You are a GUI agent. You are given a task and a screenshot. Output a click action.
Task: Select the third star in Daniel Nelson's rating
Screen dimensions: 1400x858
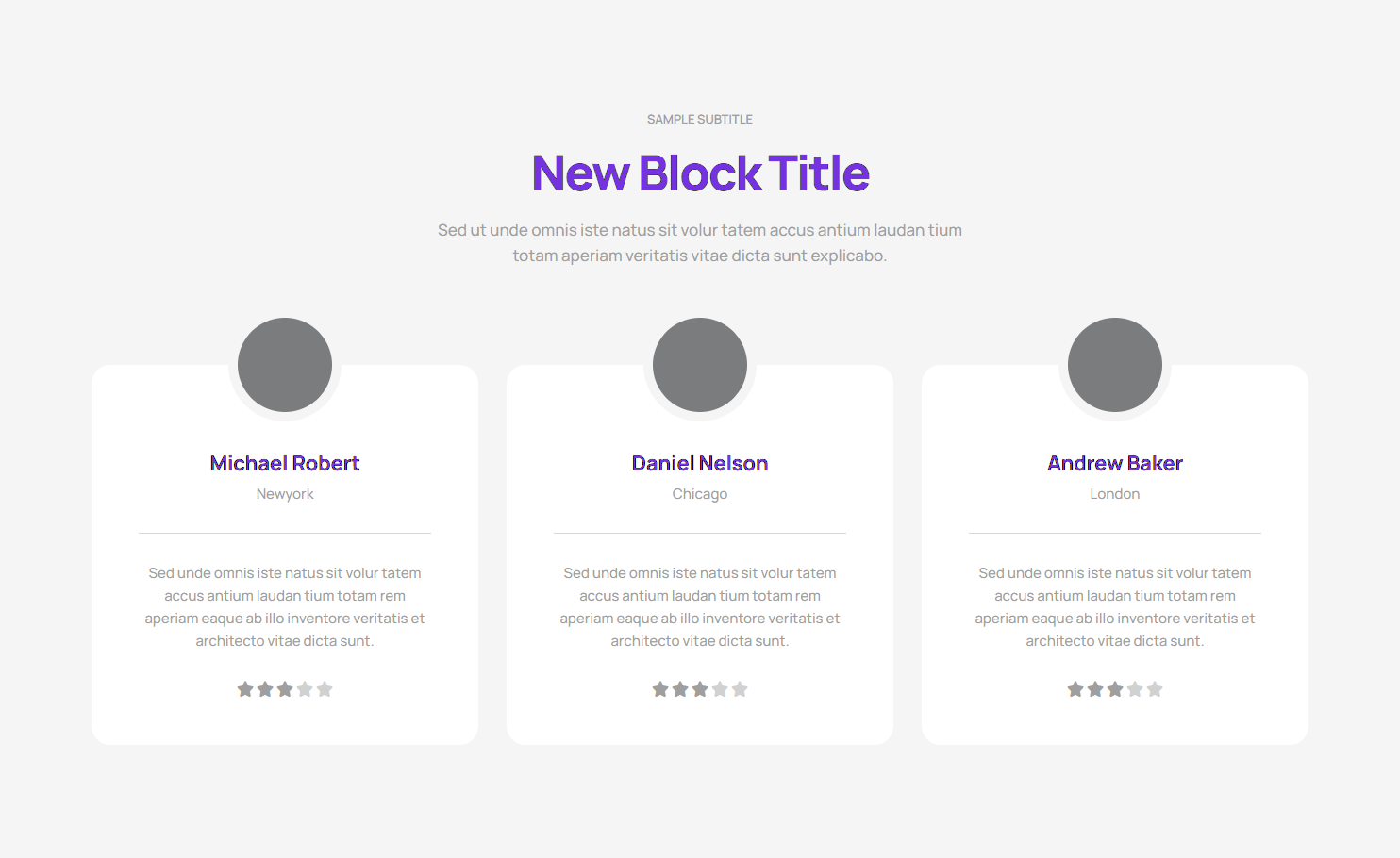pyautogui.click(x=700, y=689)
